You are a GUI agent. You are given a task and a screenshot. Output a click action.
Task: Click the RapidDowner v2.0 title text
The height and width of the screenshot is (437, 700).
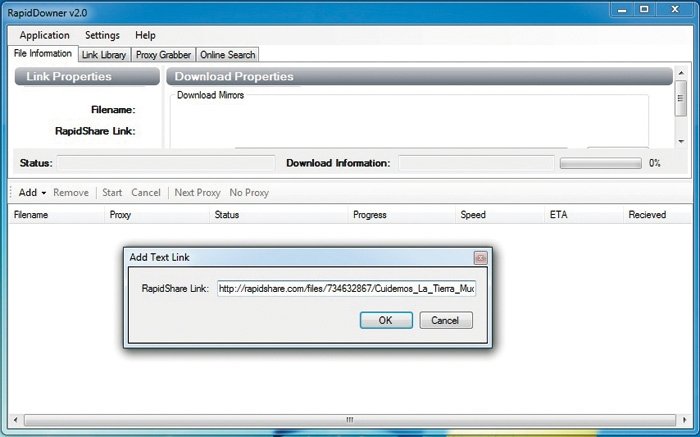click(47, 13)
